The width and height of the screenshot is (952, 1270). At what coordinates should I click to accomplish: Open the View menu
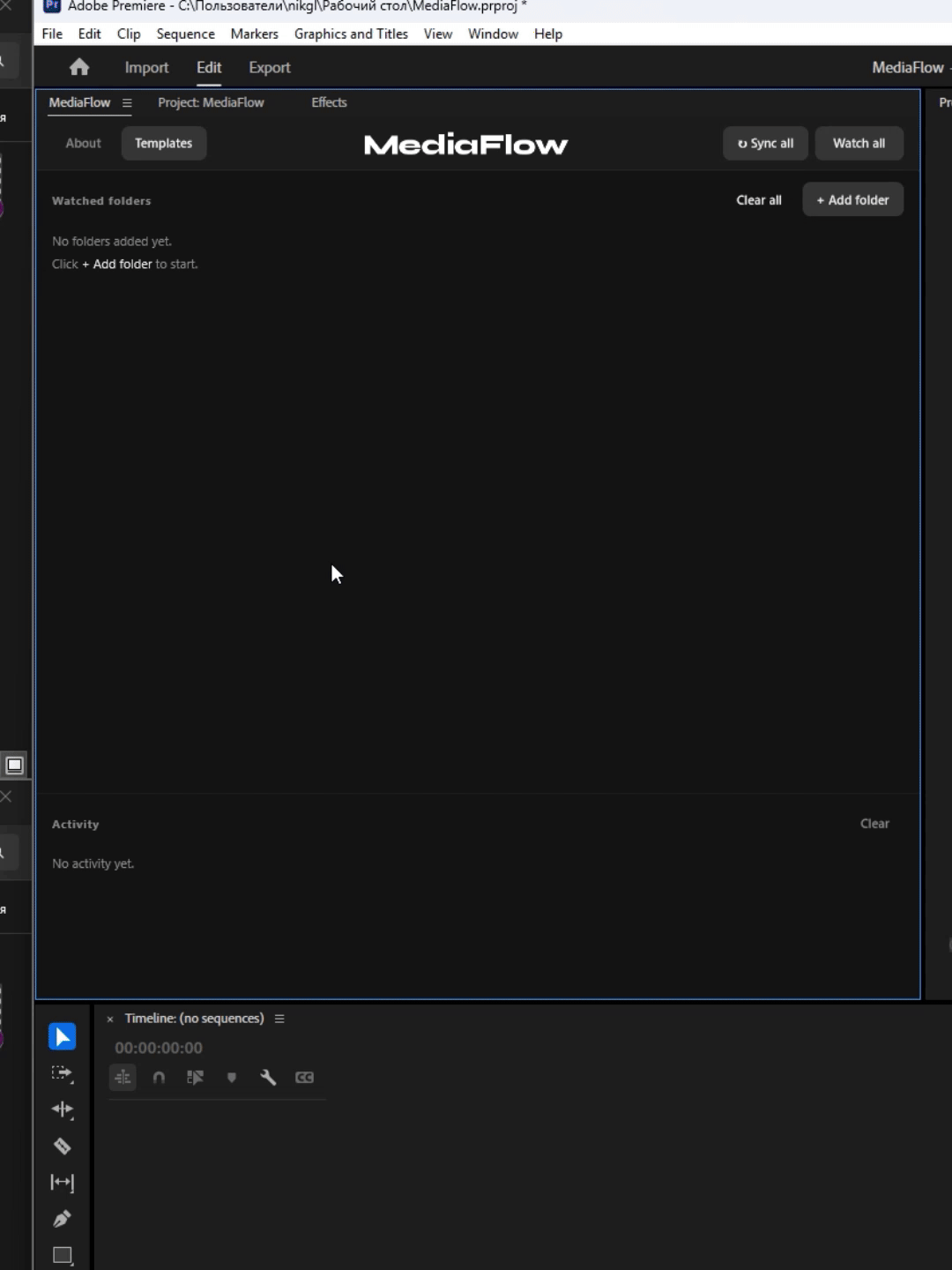(438, 34)
